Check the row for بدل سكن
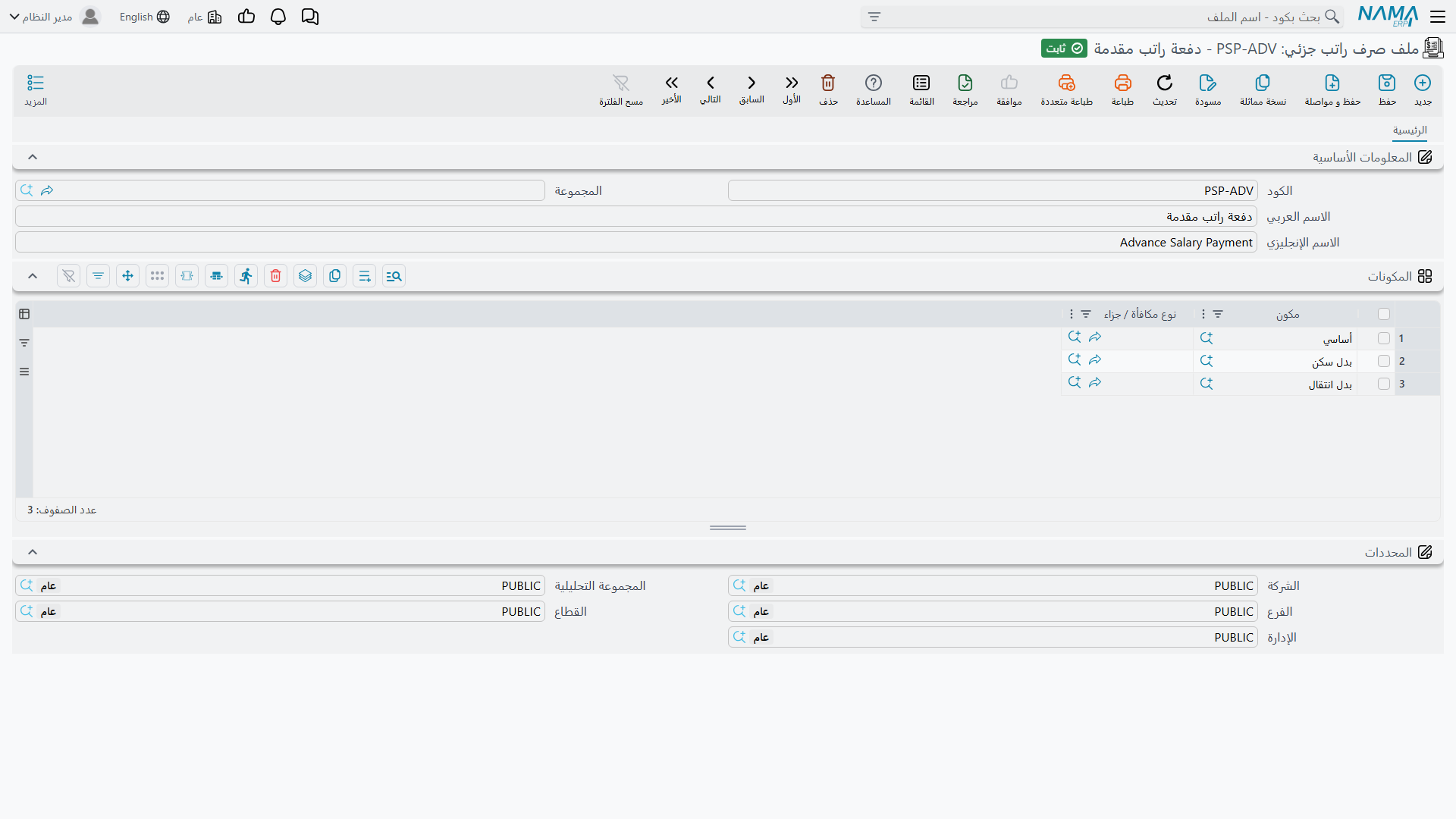Viewport: 1456px width, 819px height. (1384, 361)
